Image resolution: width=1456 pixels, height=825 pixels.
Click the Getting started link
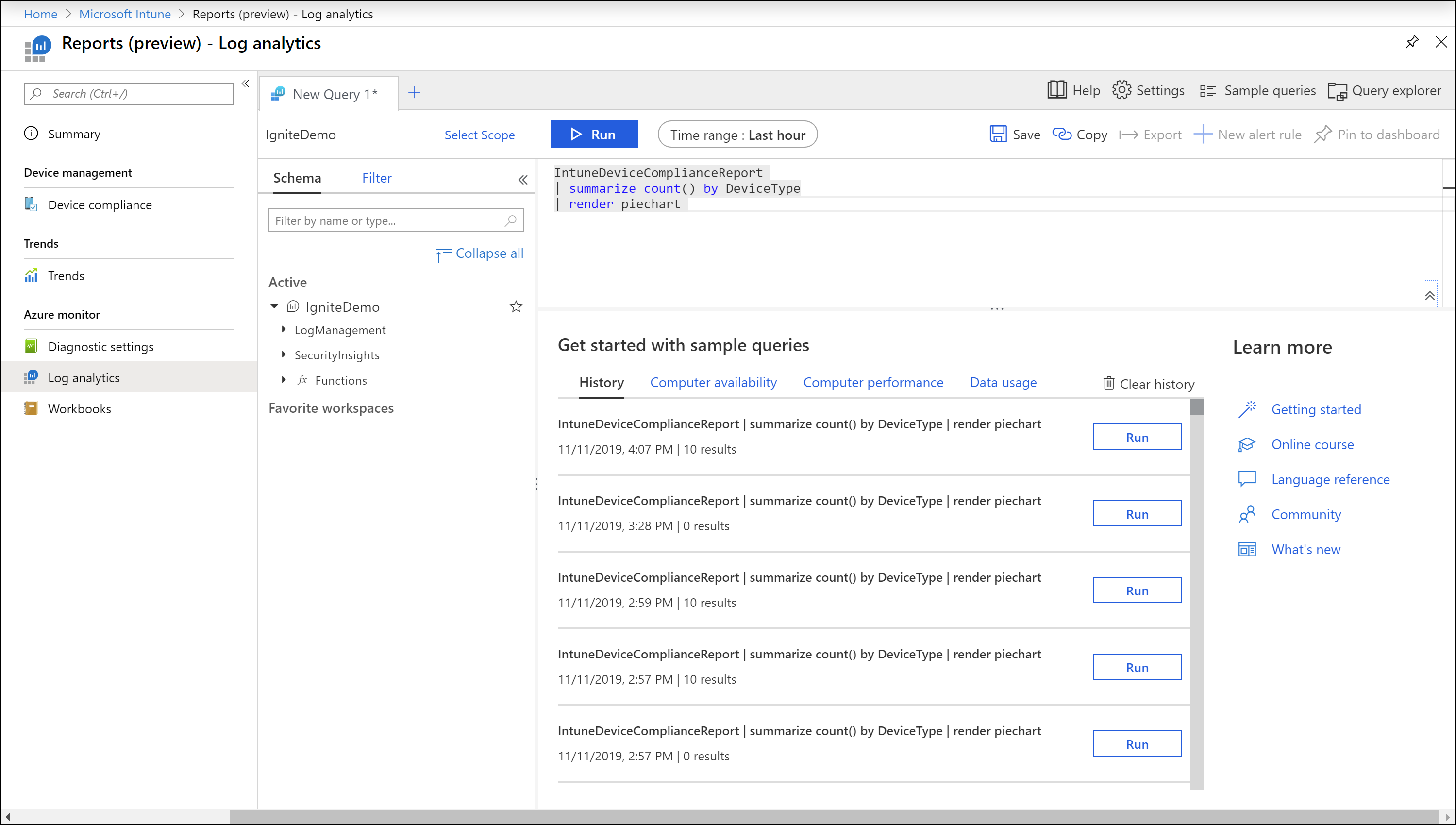pos(1316,409)
